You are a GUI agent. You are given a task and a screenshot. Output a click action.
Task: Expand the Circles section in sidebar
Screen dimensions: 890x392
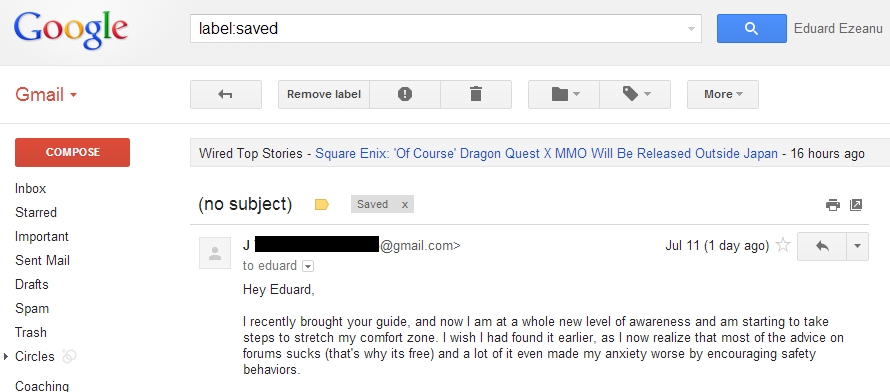[x=6, y=357]
